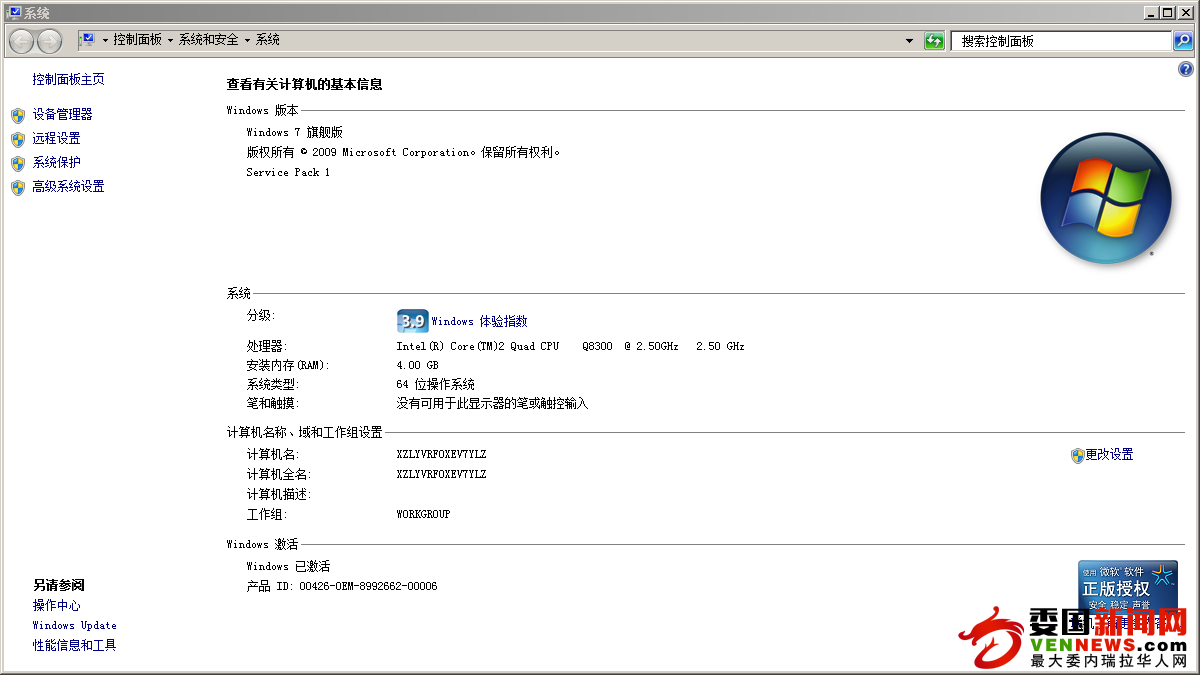Click 更改设置 link

tap(1110, 454)
